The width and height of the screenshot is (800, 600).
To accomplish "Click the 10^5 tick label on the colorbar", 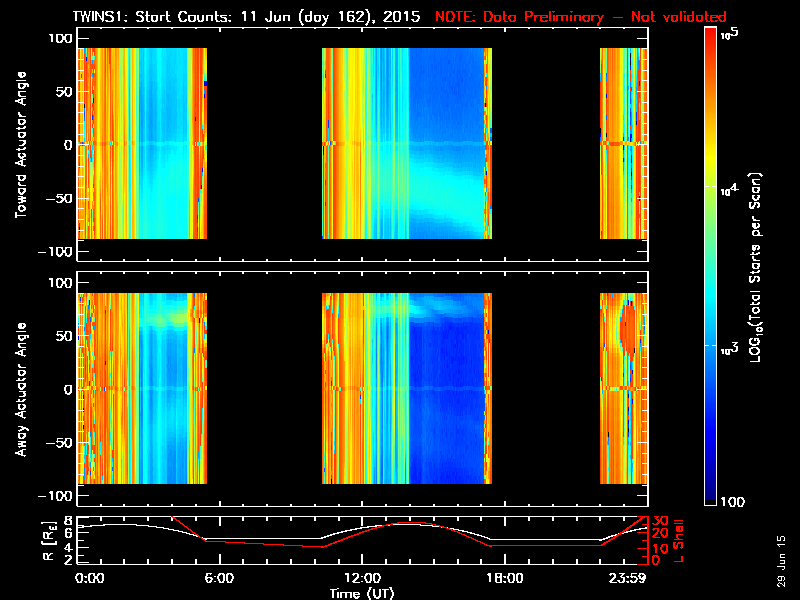I will point(730,34).
